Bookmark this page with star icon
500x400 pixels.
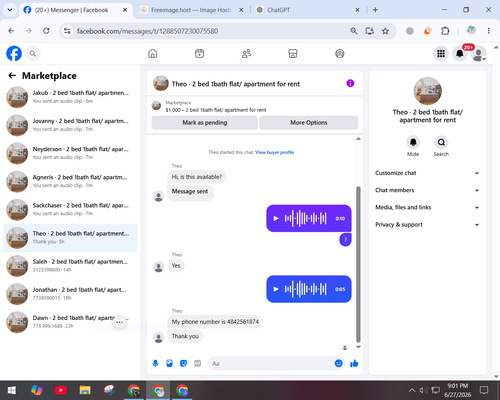click(385, 31)
